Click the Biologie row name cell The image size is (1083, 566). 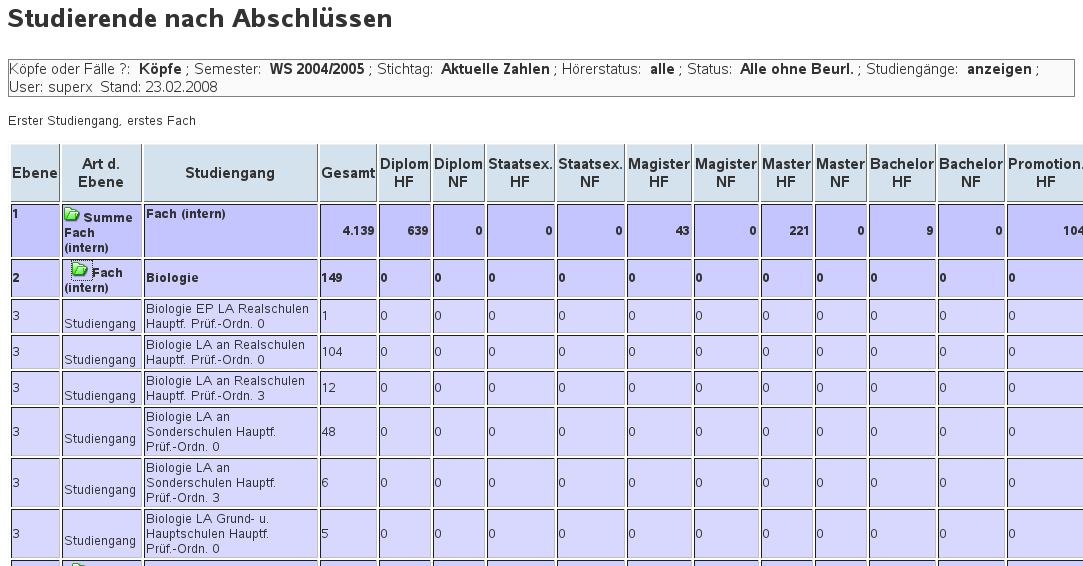(230, 278)
